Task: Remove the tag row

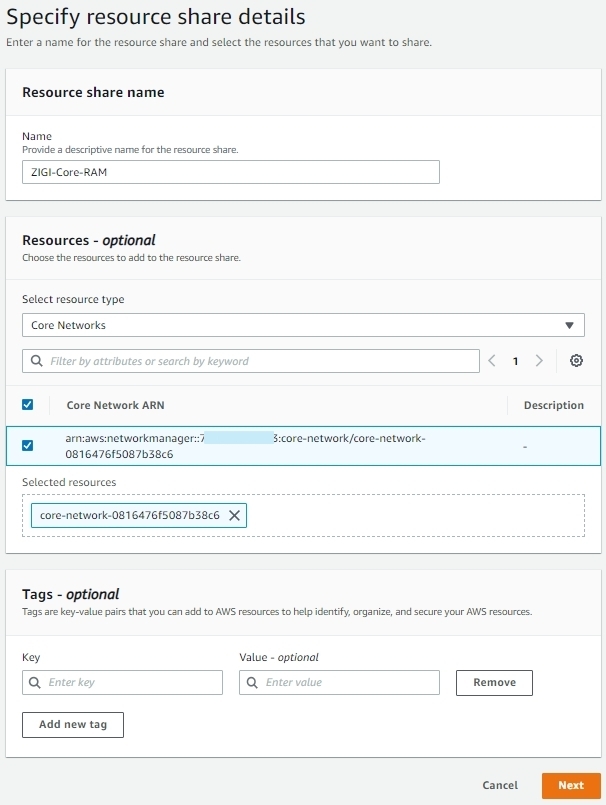Action: pos(494,683)
